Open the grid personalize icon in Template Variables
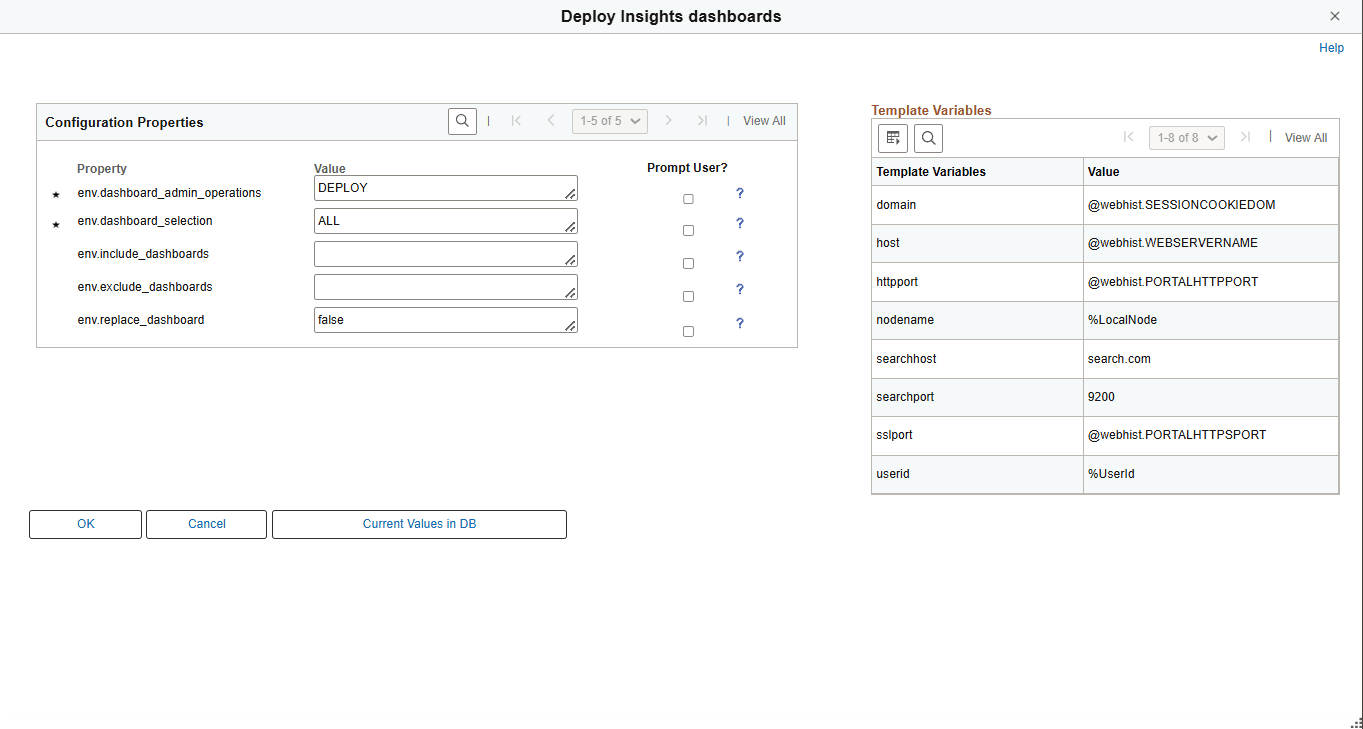1363x729 pixels. click(892, 138)
